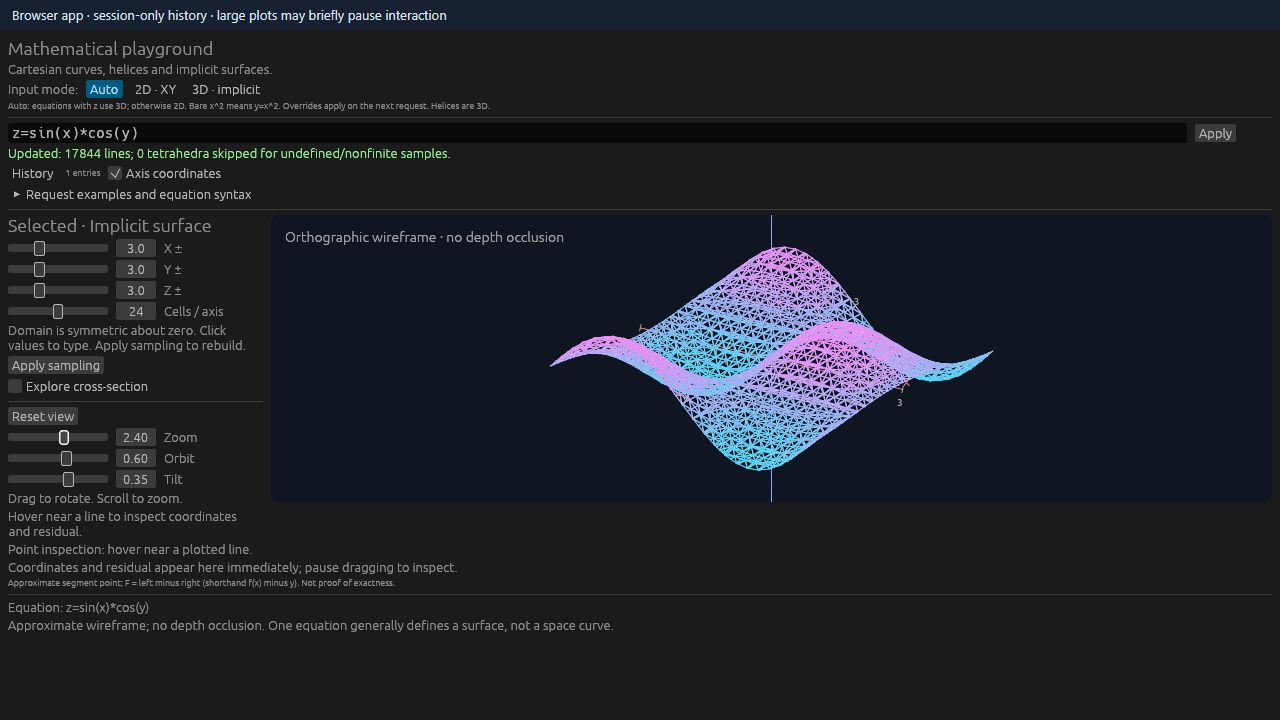Apply the entered equation
The height and width of the screenshot is (720, 1280).
point(1215,133)
